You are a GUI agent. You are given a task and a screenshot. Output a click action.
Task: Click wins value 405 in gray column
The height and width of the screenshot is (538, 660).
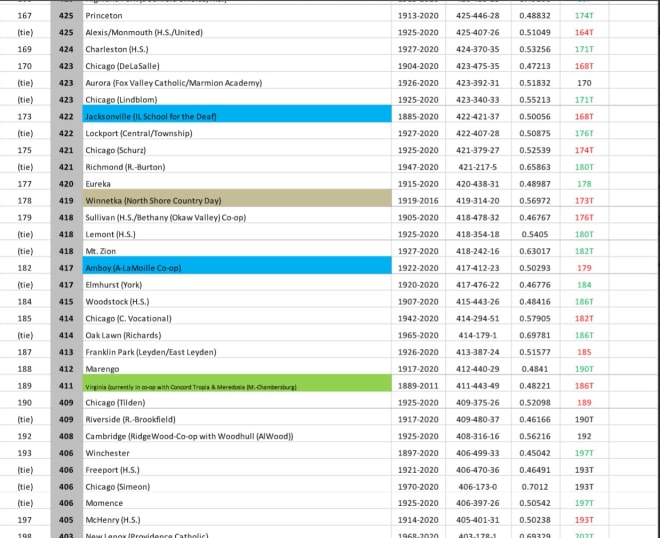click(66, 520)
